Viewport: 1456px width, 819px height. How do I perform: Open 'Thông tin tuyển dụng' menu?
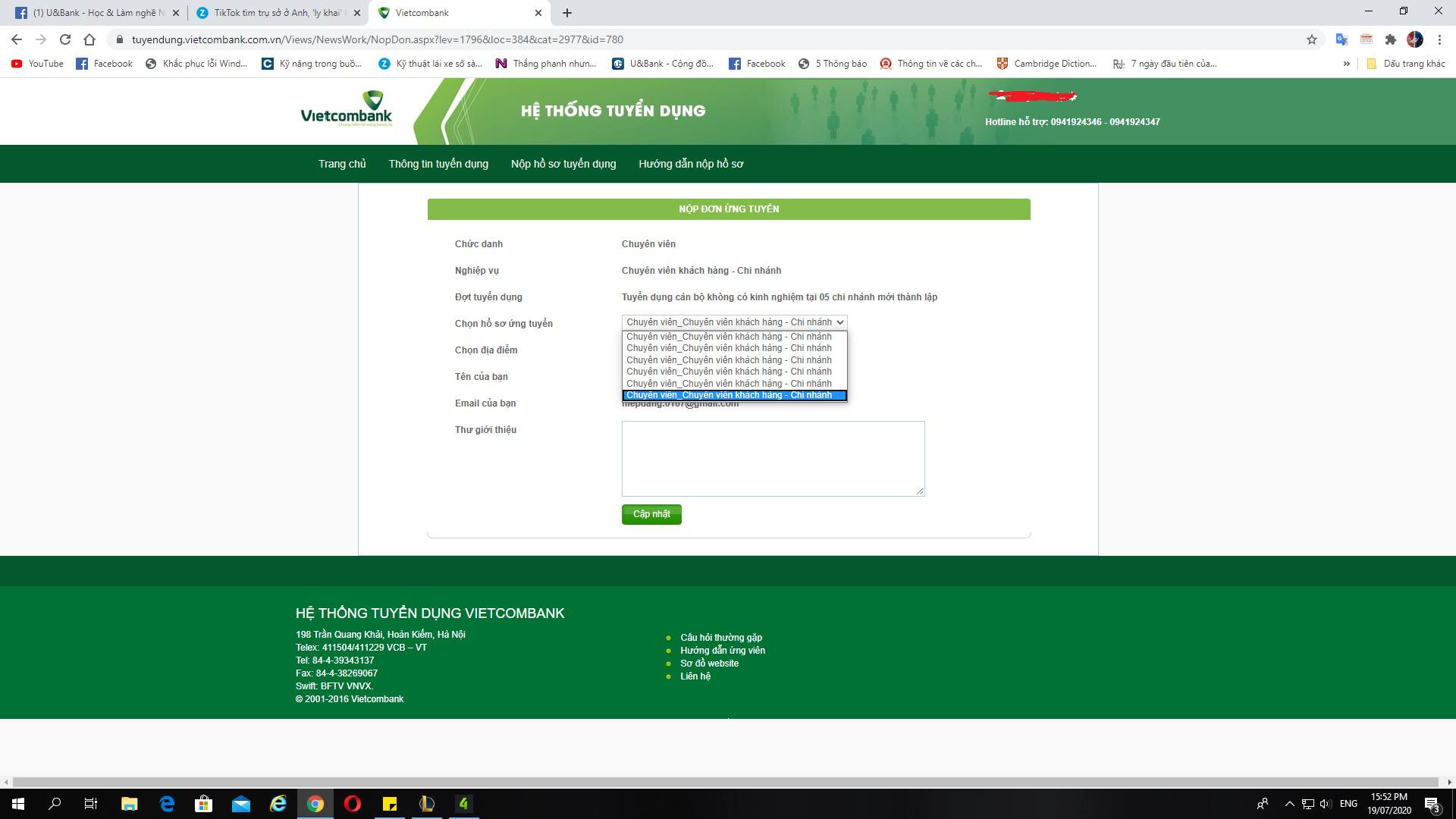point(438,164)
